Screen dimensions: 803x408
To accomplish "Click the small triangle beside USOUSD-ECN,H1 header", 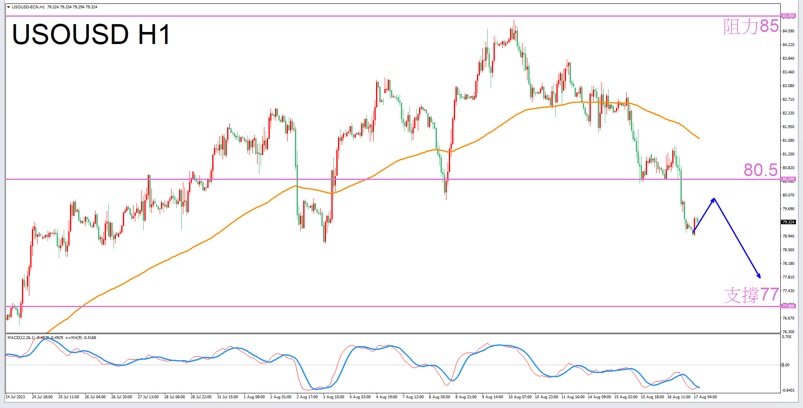I will [x=8, y=8].
